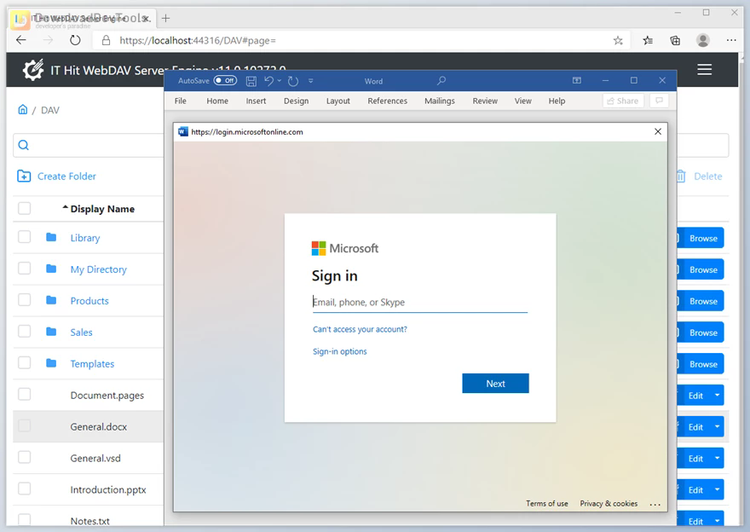Click the browser Refresh icon
750x532 pixels.
[x=75, y=40]
